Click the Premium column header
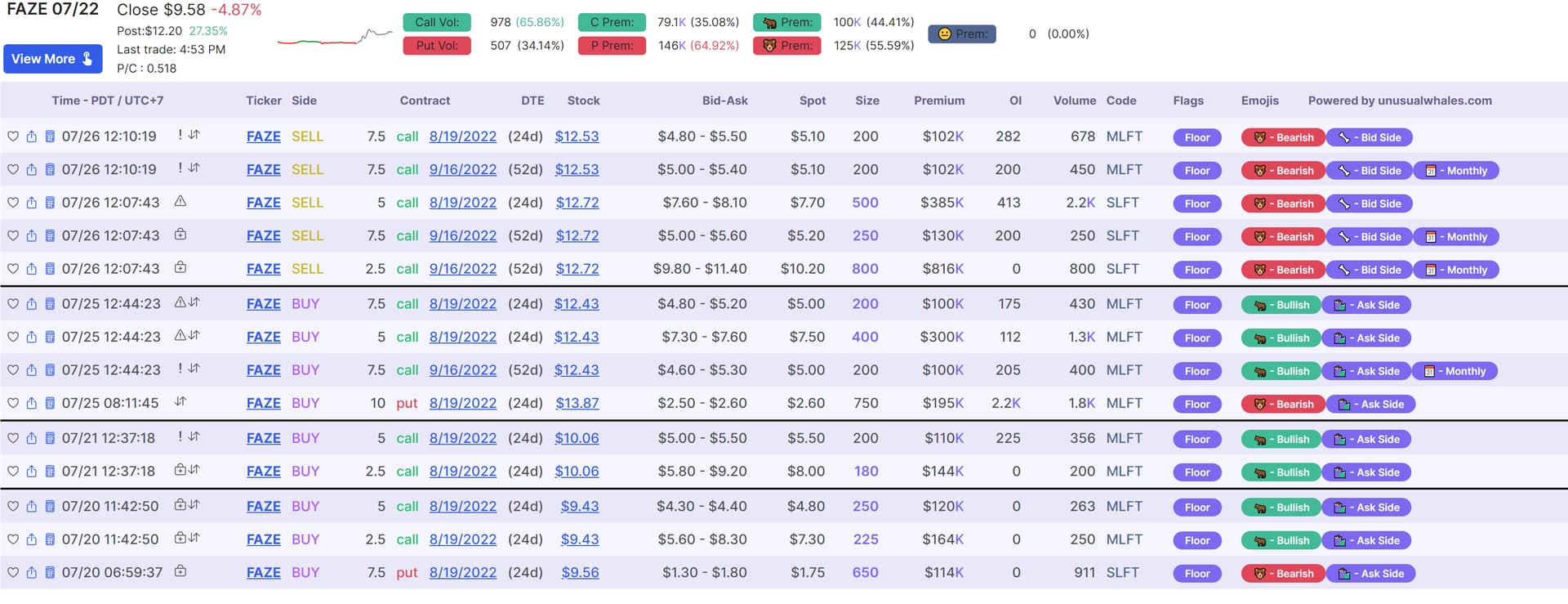The height and width of the screenshot is (604, 1568). coord(939,101)
